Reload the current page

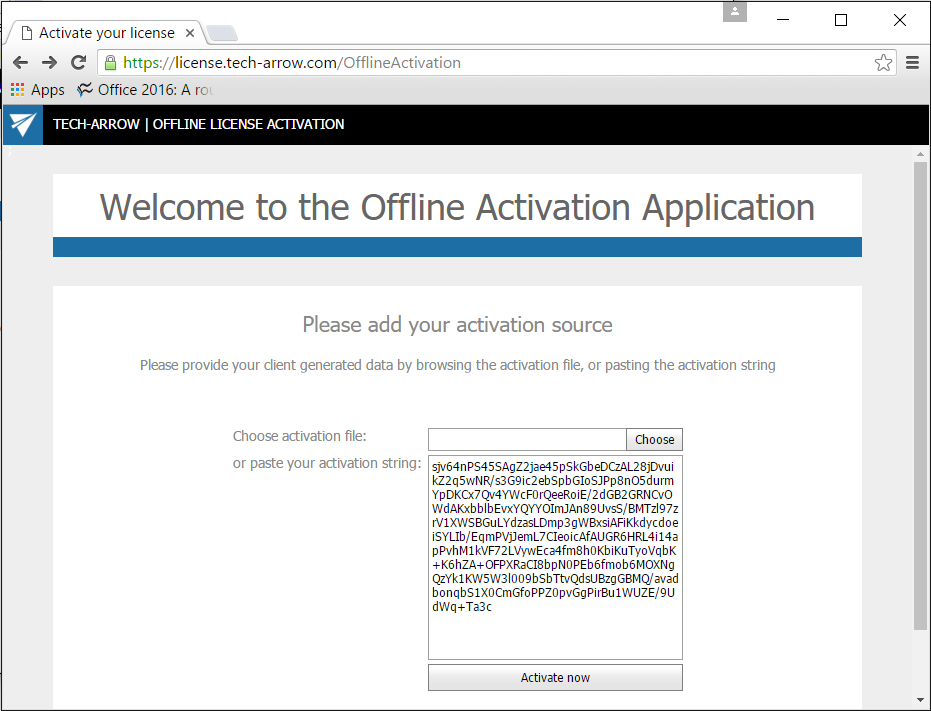tap(78, 62)
